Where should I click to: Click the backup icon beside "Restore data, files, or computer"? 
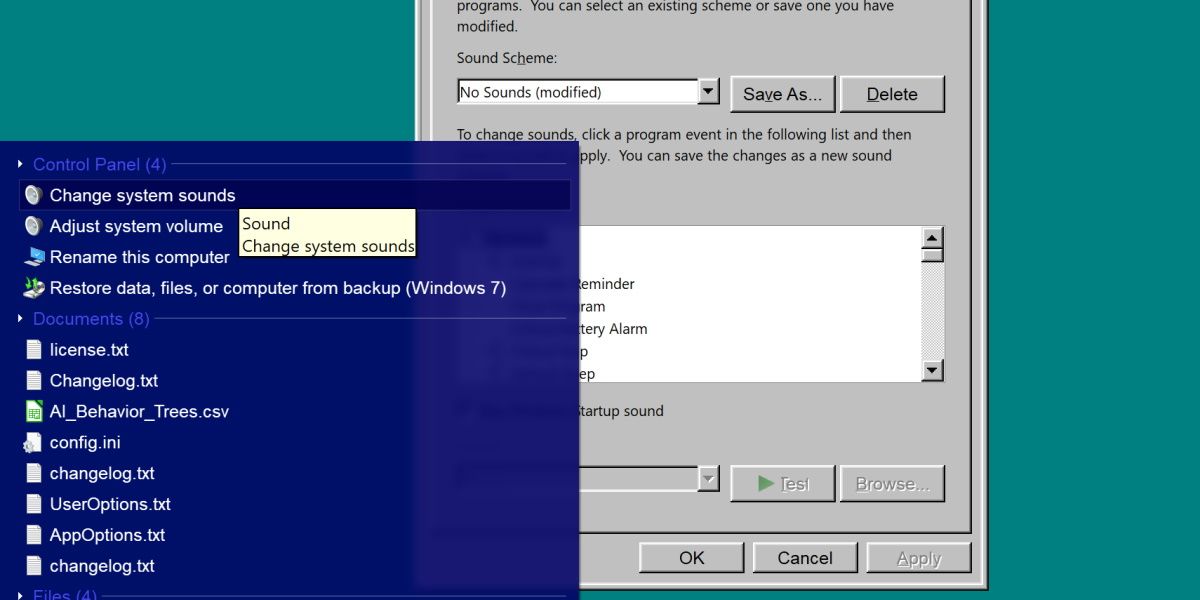(x=32, y=288)
